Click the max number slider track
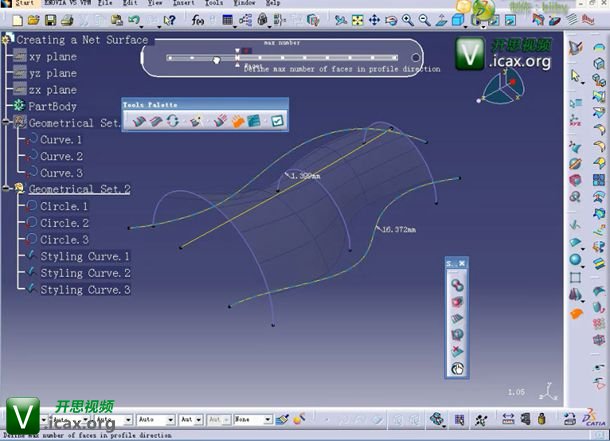 click(282, 58)
